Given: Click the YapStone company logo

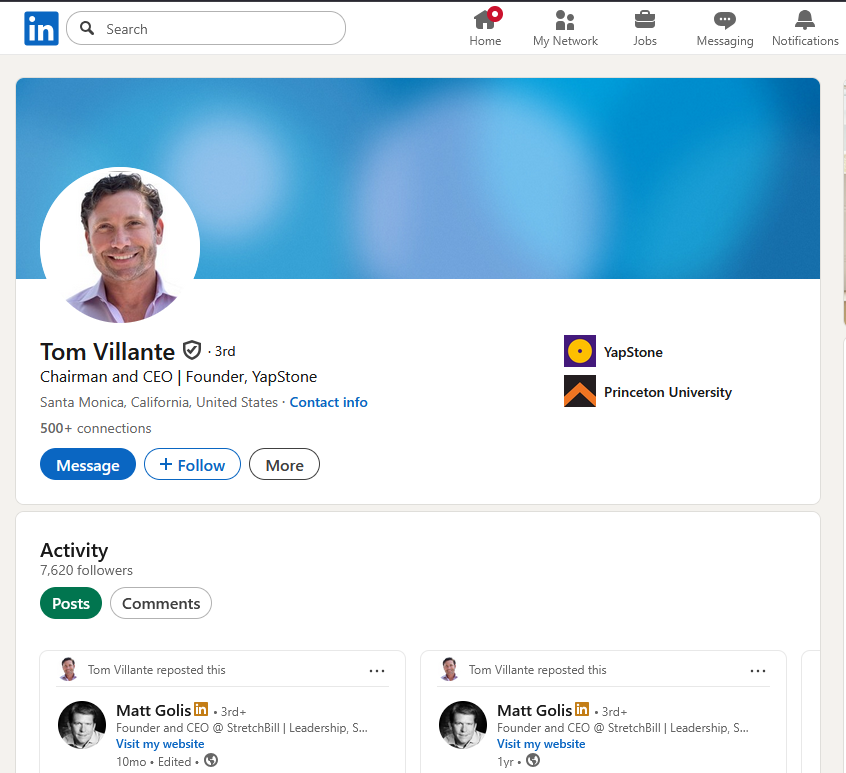Looking at the screenshot, I should coord(579,352).
